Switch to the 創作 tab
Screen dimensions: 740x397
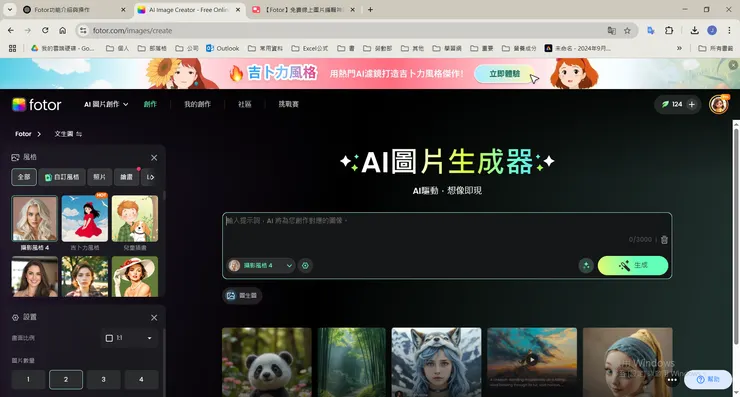(150, 104)
